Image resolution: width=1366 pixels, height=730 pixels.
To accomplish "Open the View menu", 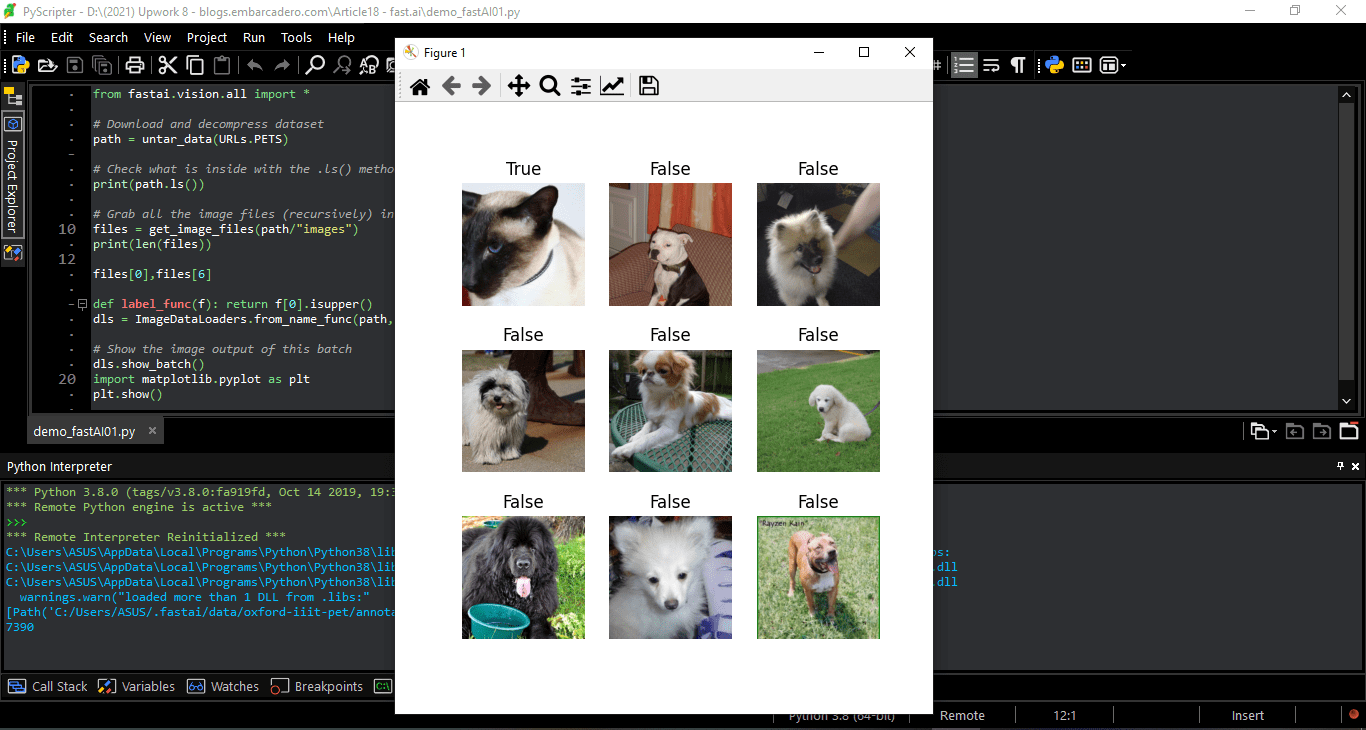I will pyautogui.click(x=157, y=37).
